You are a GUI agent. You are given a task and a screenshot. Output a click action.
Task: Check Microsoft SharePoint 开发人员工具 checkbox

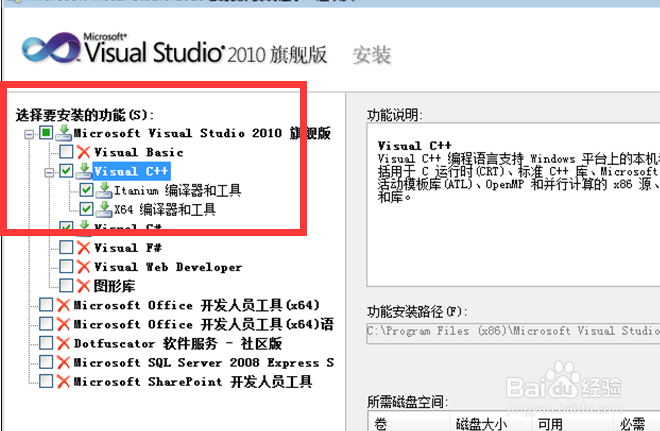point(46,381)
